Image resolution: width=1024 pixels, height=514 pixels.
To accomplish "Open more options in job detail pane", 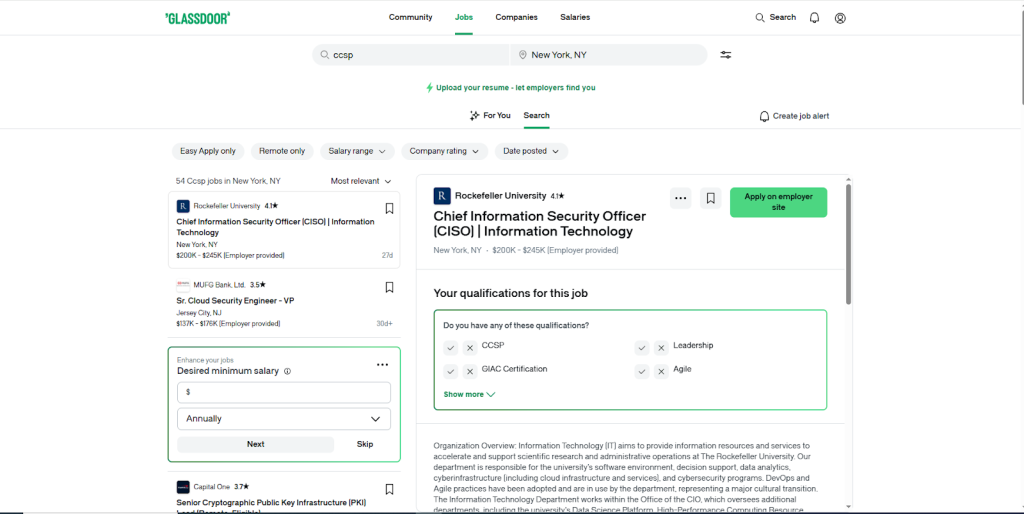I will pos(680,199).
